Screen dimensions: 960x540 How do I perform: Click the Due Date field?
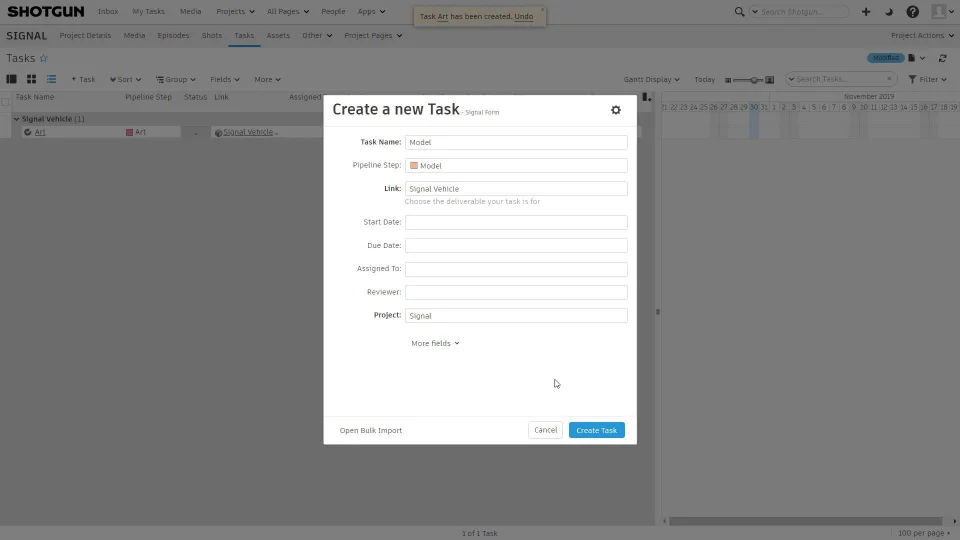(x=516, y=246)
